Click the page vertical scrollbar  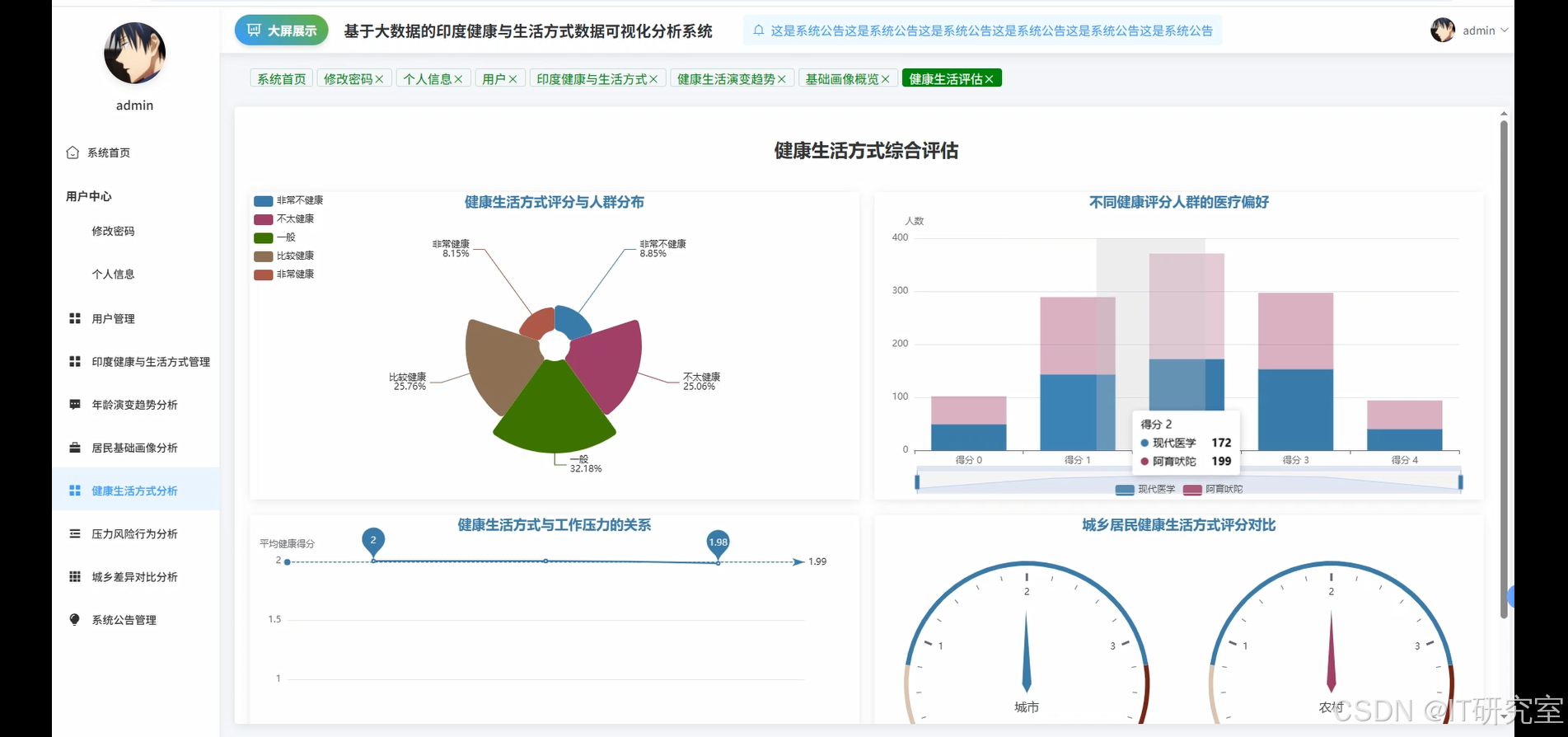click(x=1504, y=368)
